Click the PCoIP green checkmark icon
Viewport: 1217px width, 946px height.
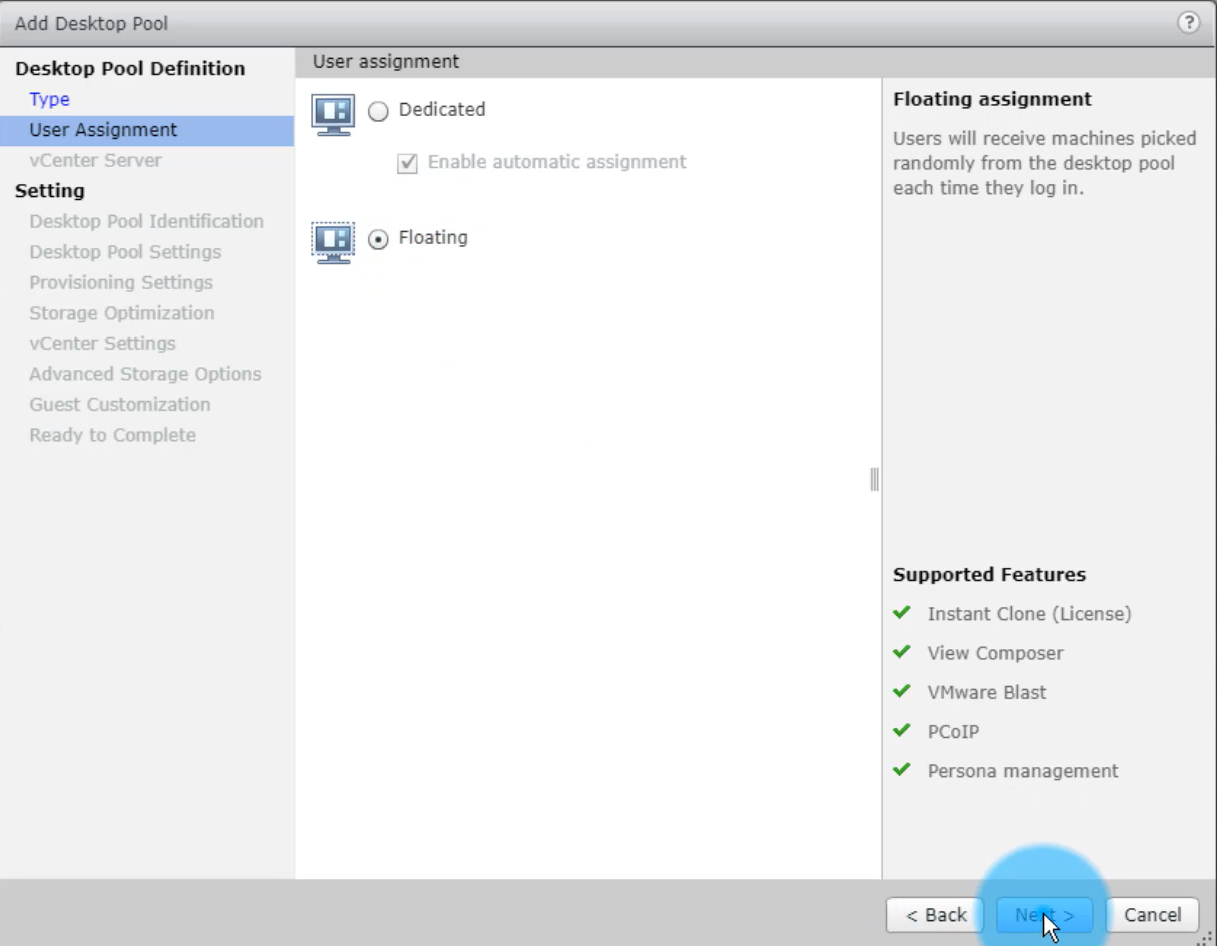(902, 731)
